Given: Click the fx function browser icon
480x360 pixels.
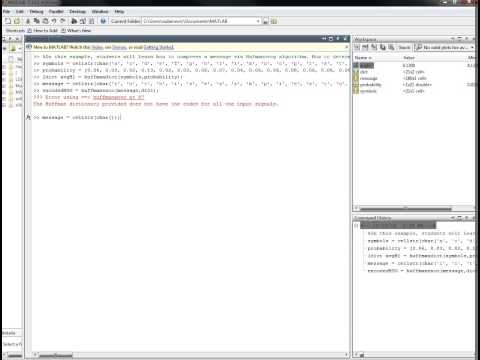Looking at the screenshot, I should (28, 117).
